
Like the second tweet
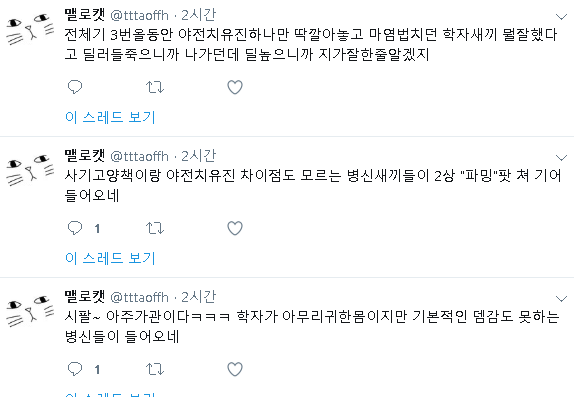tap(235, 228)
